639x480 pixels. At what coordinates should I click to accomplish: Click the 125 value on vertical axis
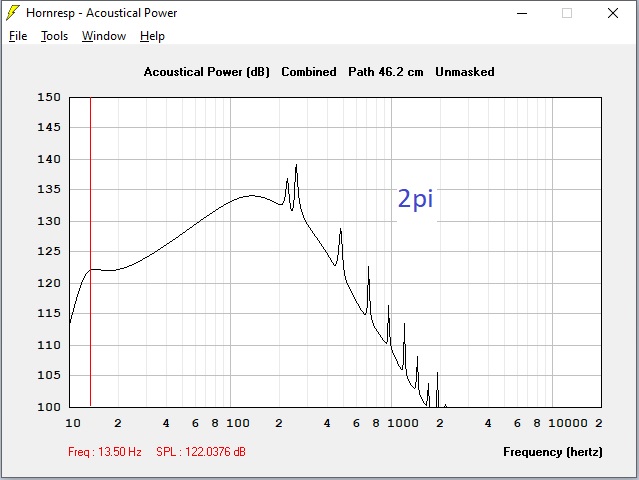(x=49, y=251)
